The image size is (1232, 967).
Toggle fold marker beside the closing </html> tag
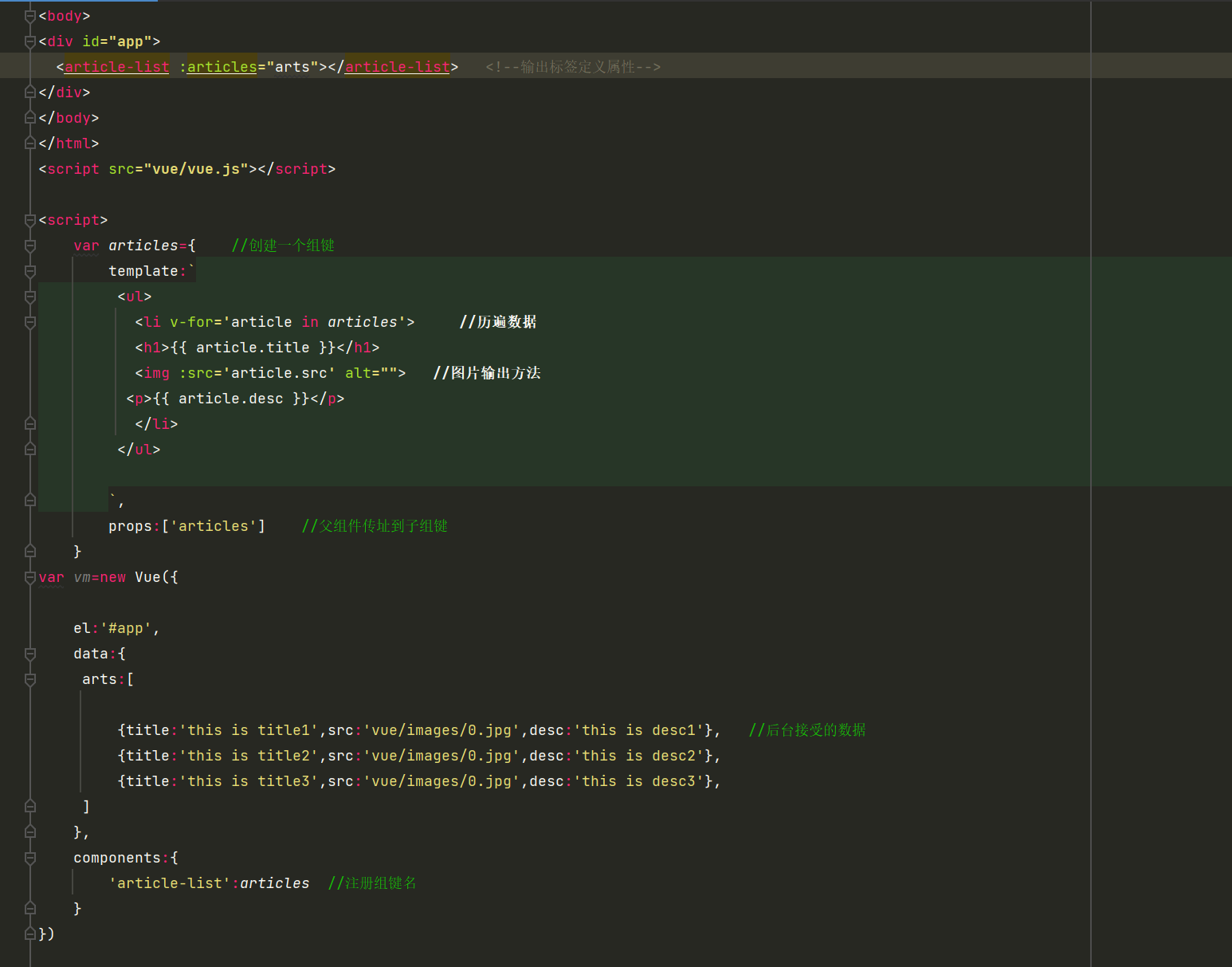click(x=30, y=143)
